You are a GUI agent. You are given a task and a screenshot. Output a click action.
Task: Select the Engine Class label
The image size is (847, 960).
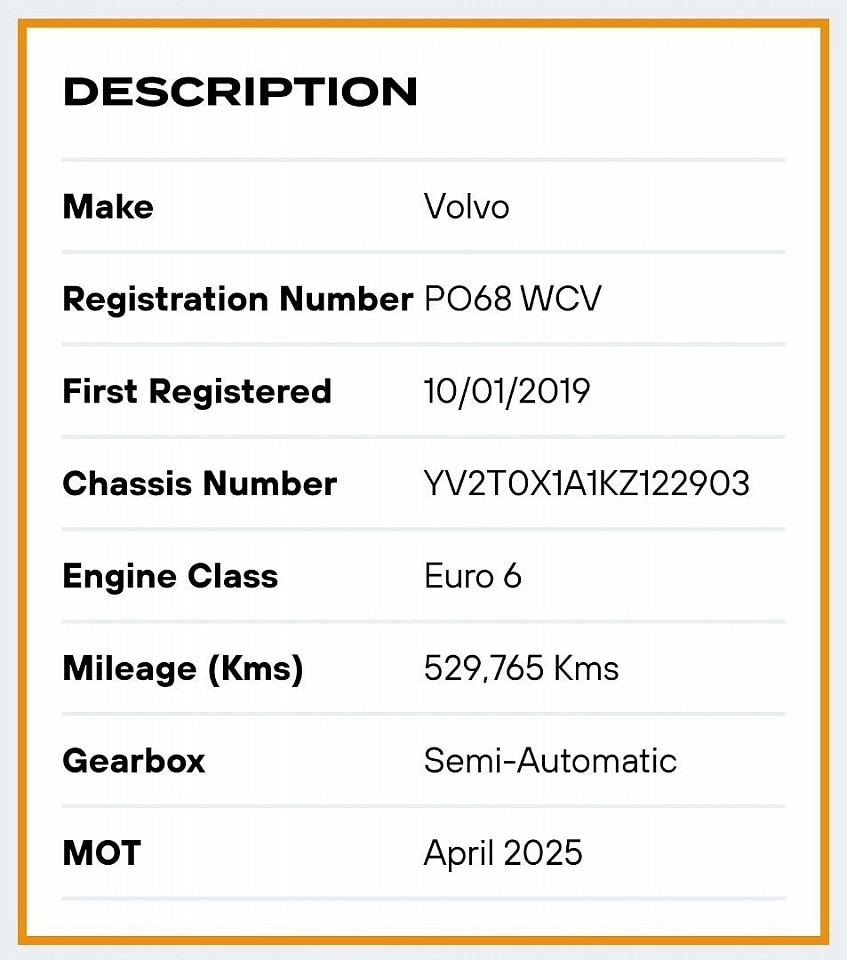click(170, 577)
